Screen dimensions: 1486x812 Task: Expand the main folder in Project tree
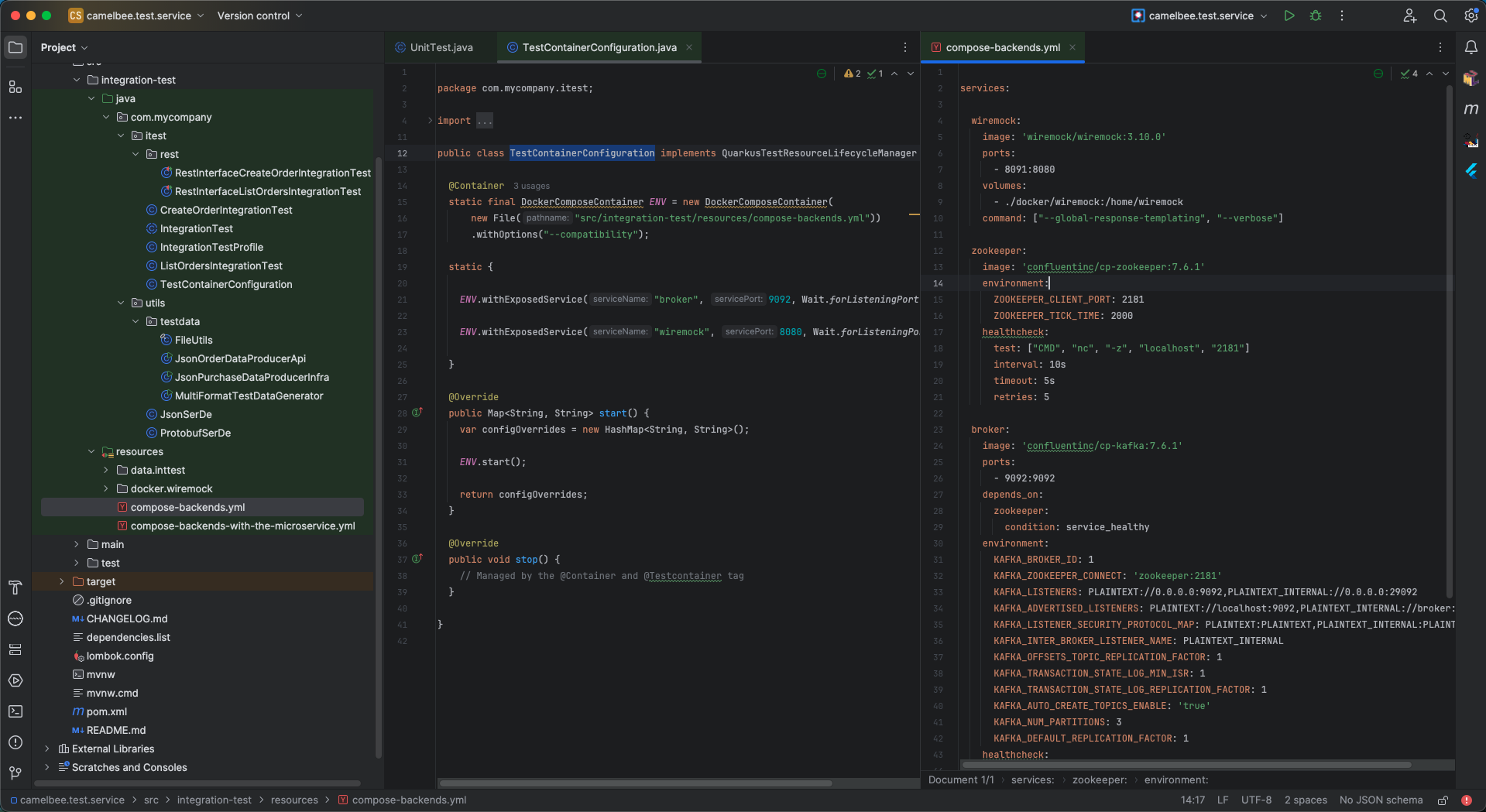click(77, 544)
